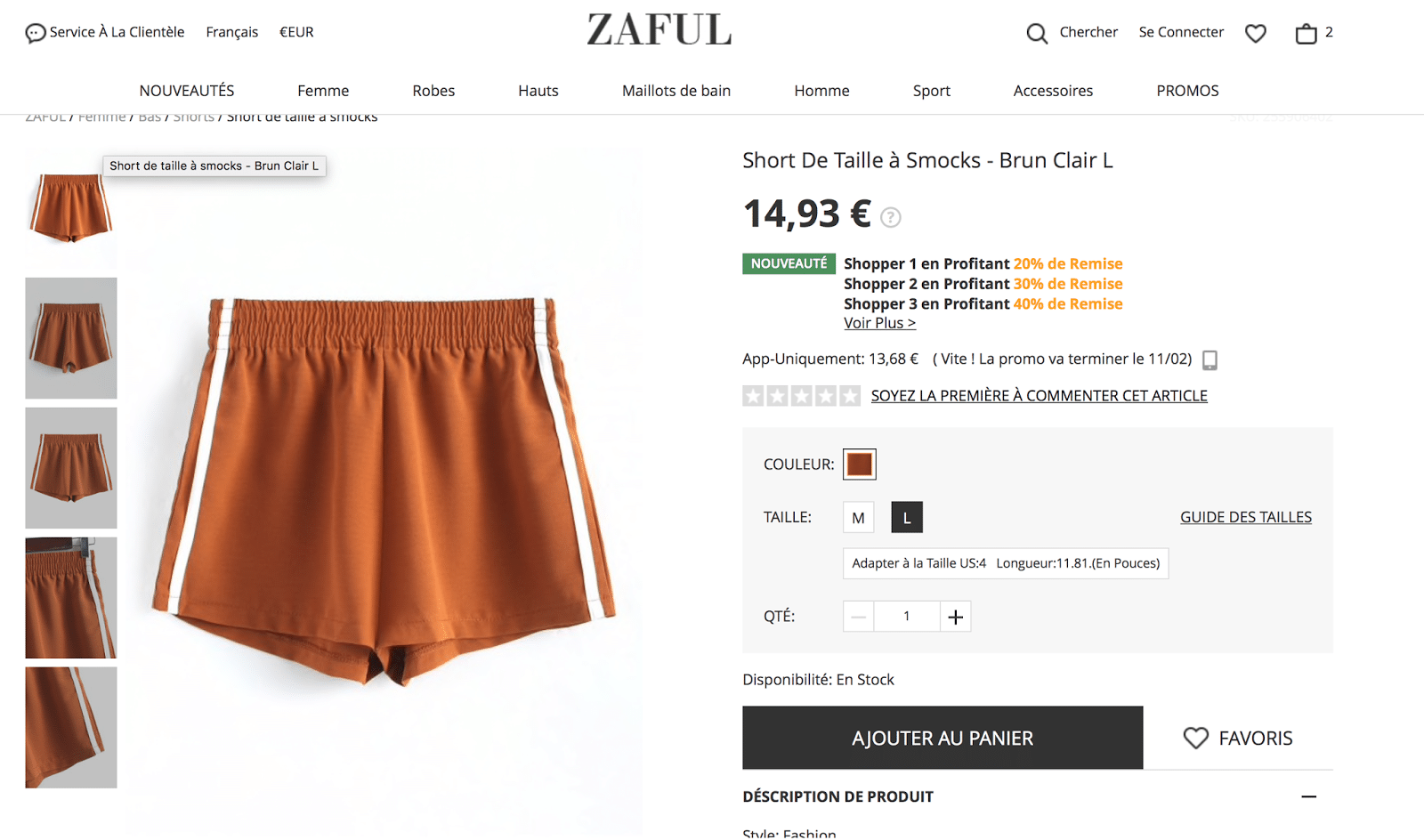1424x840 pixels.
Task: Increase quantity with the plus button
Action: (x=956, y=617)
